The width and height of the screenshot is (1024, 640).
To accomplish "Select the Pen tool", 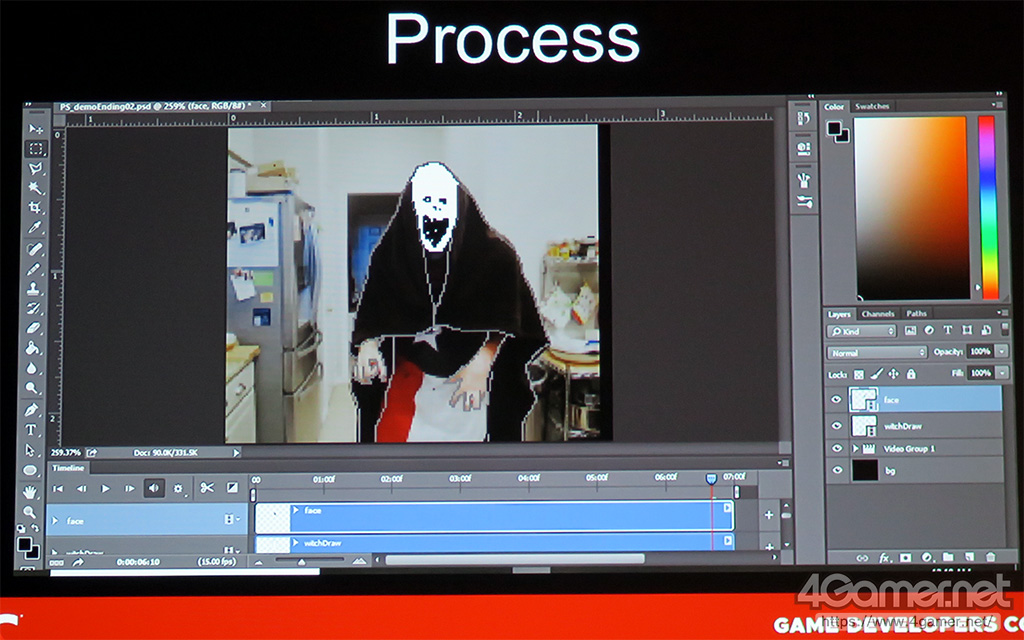I will (31, 409).
